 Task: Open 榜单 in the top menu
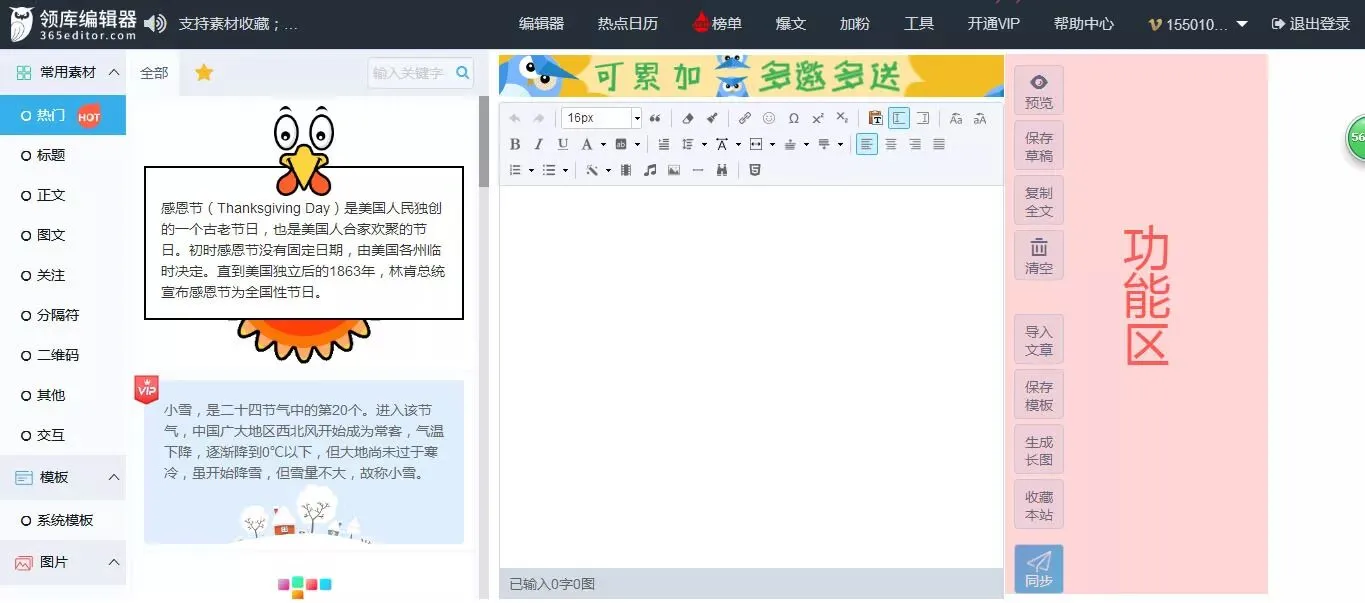point(717,24)
